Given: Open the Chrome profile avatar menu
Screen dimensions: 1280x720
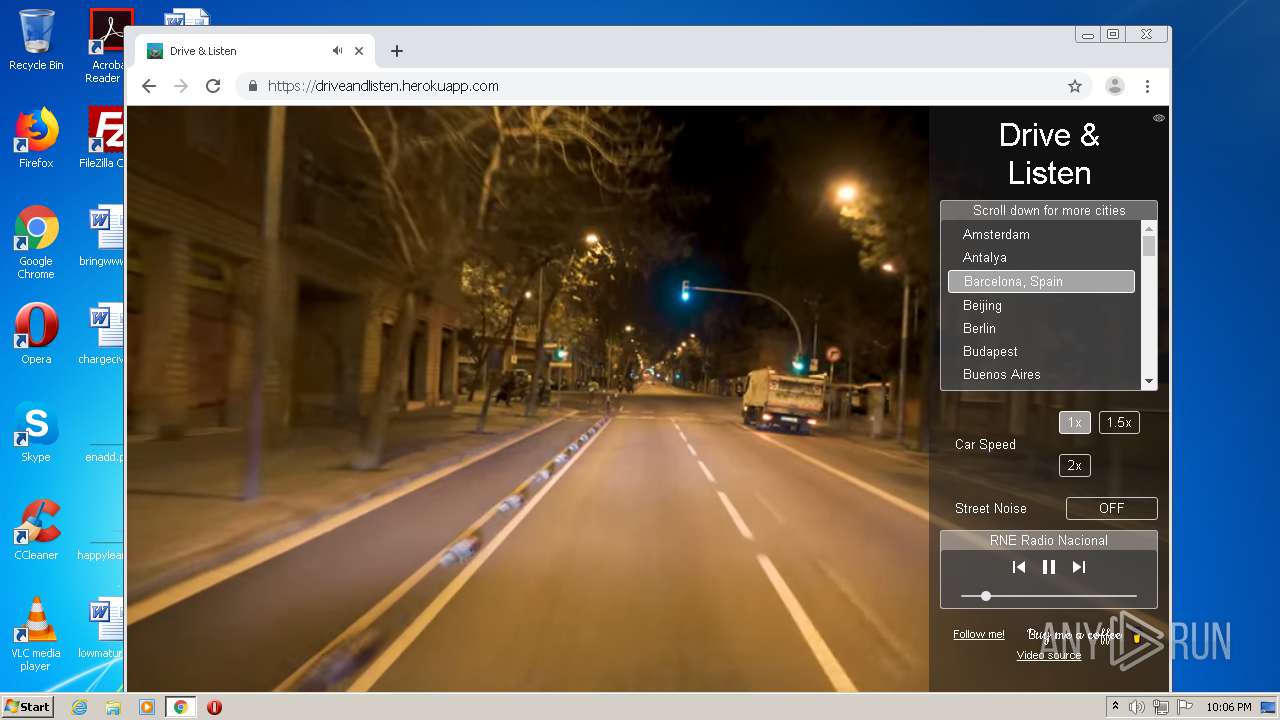Looking at the screenshot, I should [1114, 86].
